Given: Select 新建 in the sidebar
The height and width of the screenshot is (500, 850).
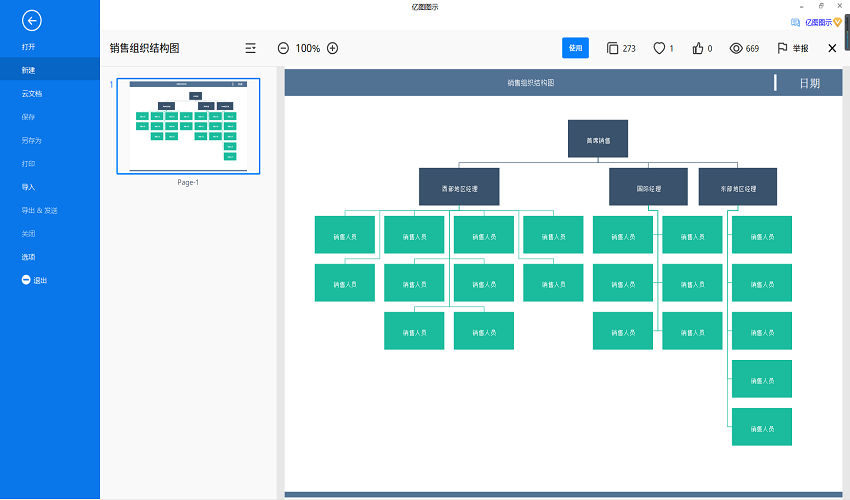Looking at the screenshot, I should pos(28,70).
